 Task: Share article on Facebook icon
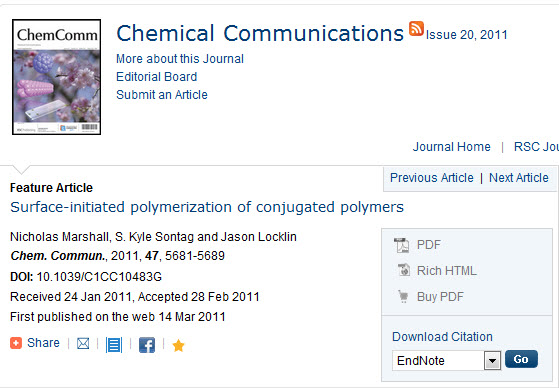(x=147, y=345)
